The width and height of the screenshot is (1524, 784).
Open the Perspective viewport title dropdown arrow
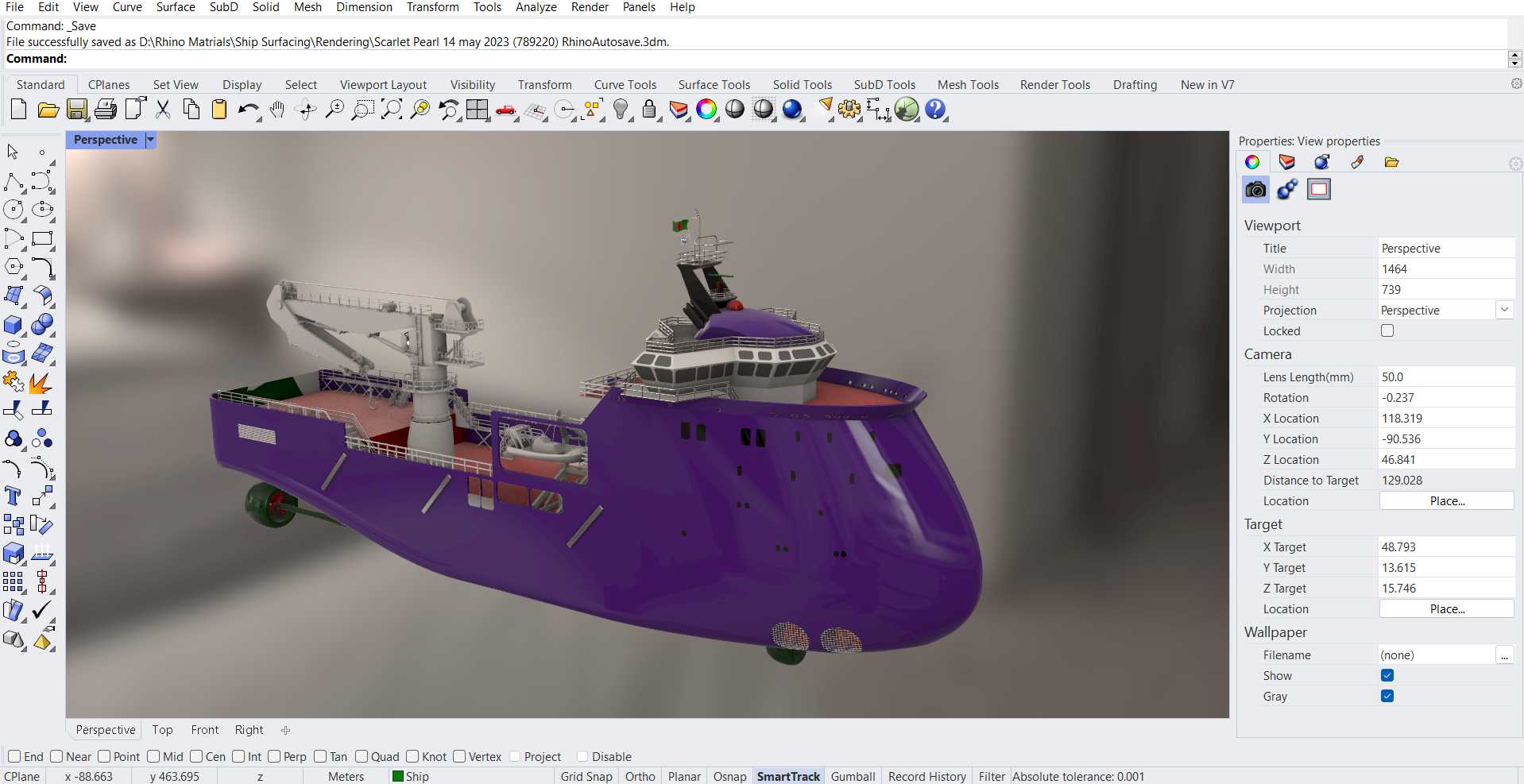(x=150, y=140)
